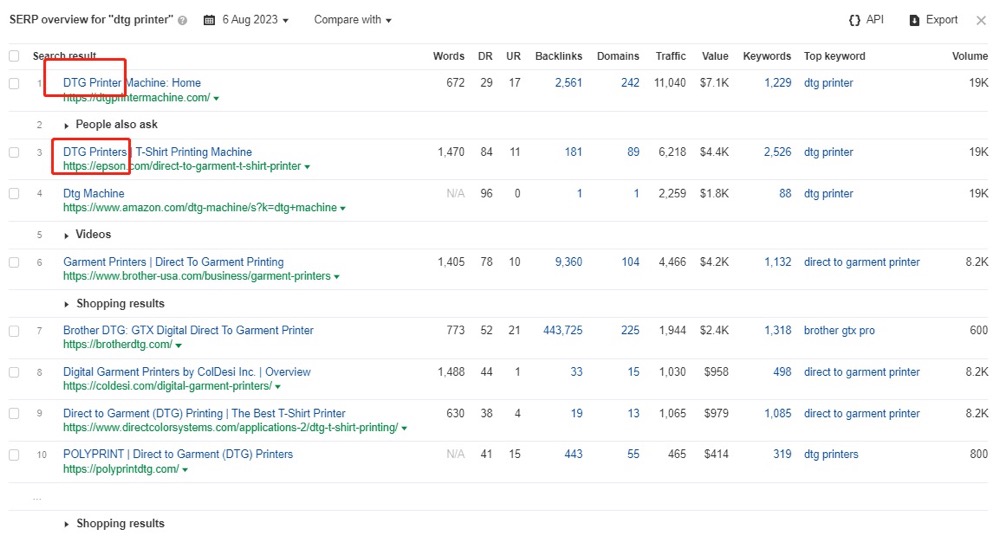Click domains count 225
Image resolution: width=1000 pixels, height=536 pixels.
[x=630, y=330]
